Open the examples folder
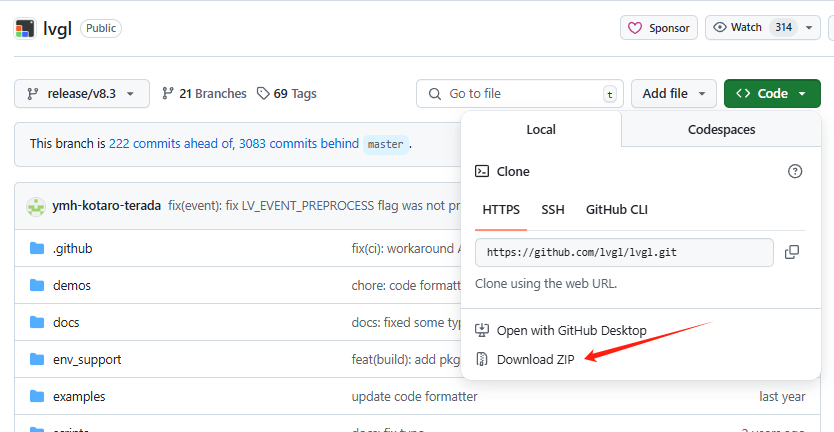Viewport: 834px width, 432px height. [79, 396]
